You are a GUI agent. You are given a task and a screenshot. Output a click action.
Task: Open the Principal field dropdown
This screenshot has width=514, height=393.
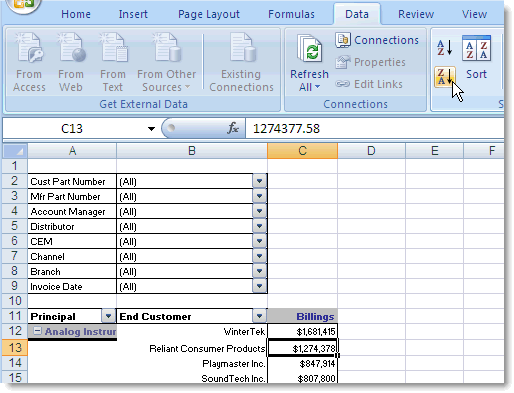[x=108, y=316]
